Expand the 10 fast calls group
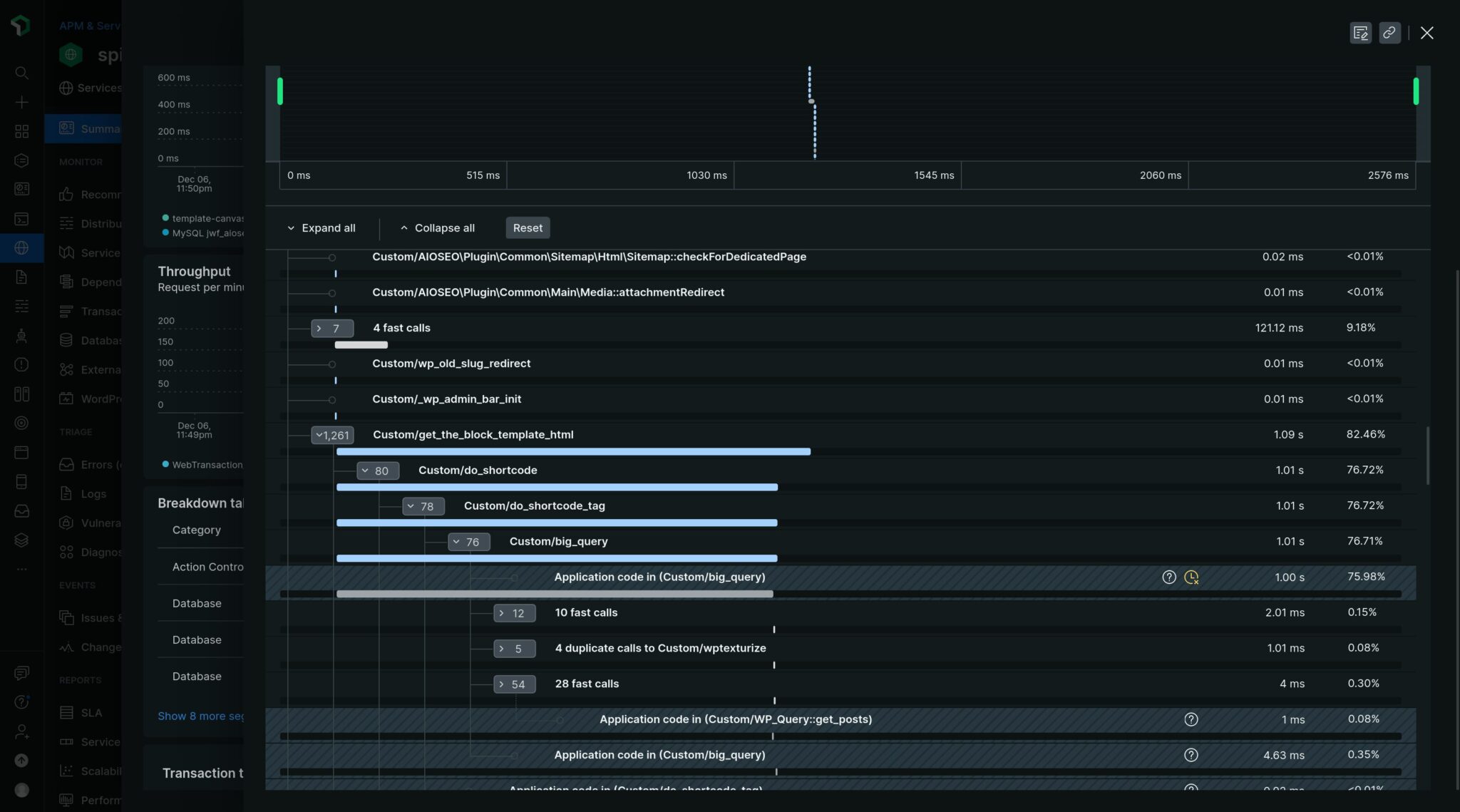1460x812 pixels. click(514, 612)
